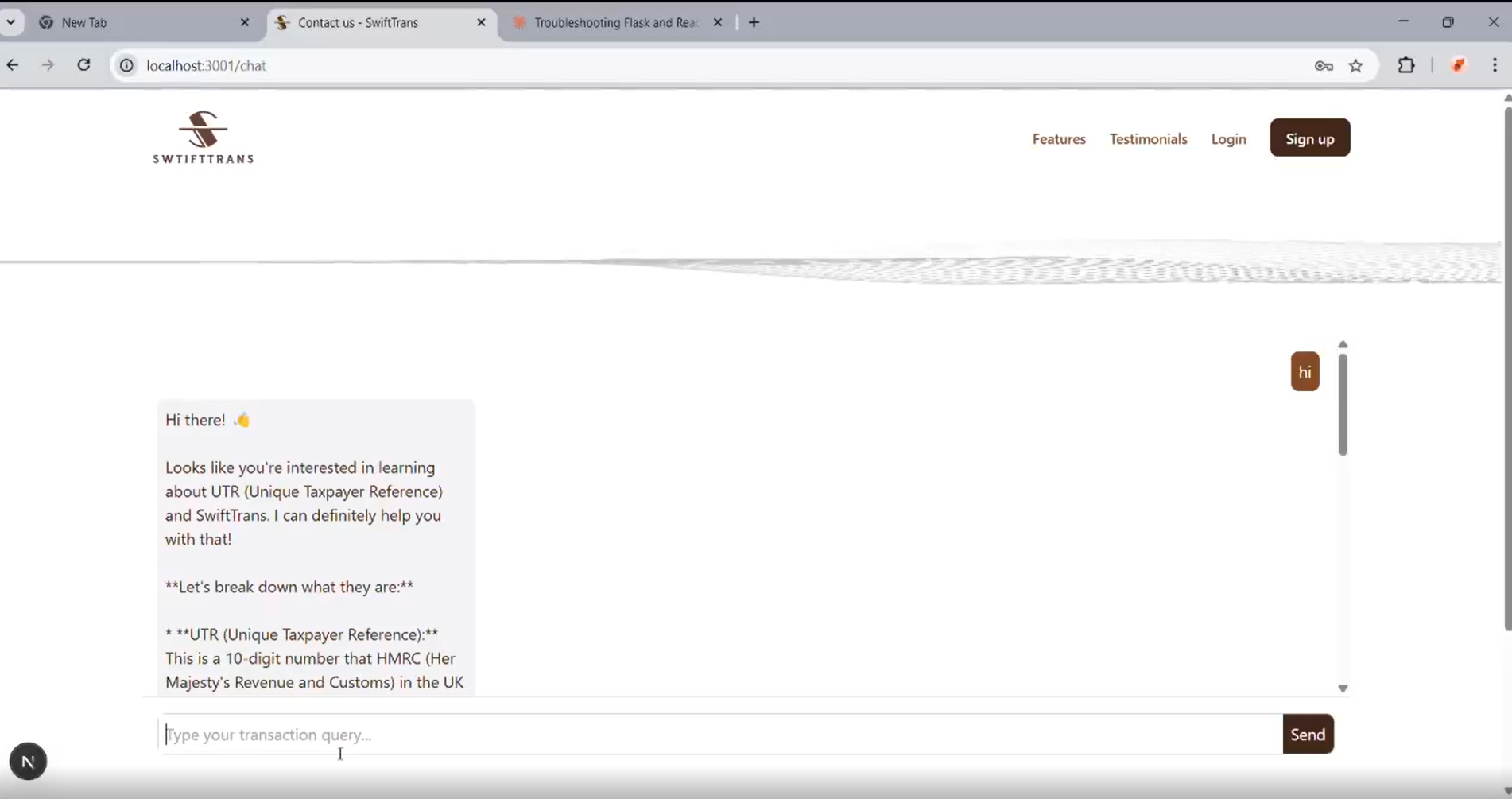1512x799 pixels.
Task: Open the Chrome three-dot menu
Action: click(1495, 65)
